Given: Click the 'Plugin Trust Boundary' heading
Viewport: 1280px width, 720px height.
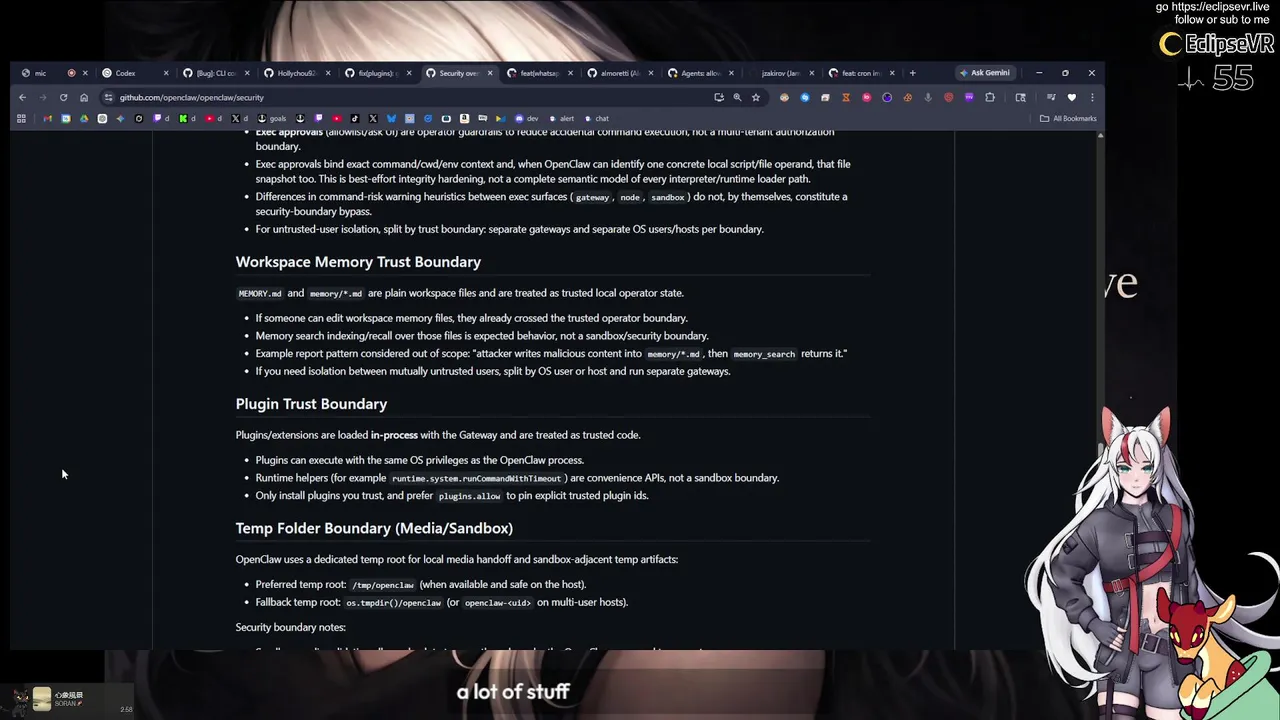Looking at the screenshot, I should 311,404.
